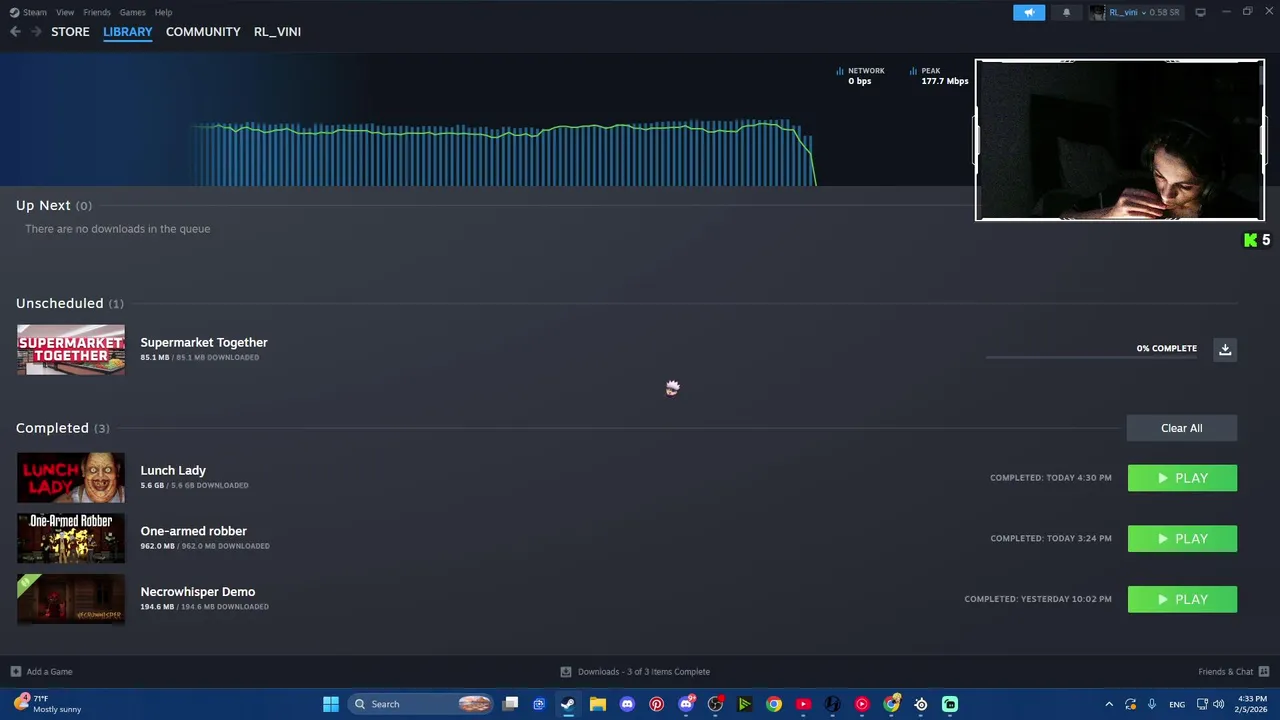This screenshot has width=1280, height=720.
Task: Go forward with the navigation arrow
Action: [36, 32]
